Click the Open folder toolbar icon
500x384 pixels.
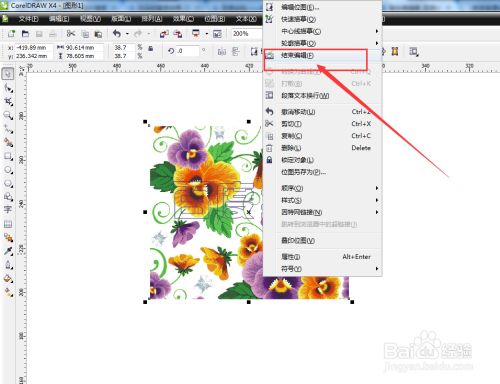tap(25, 34)
